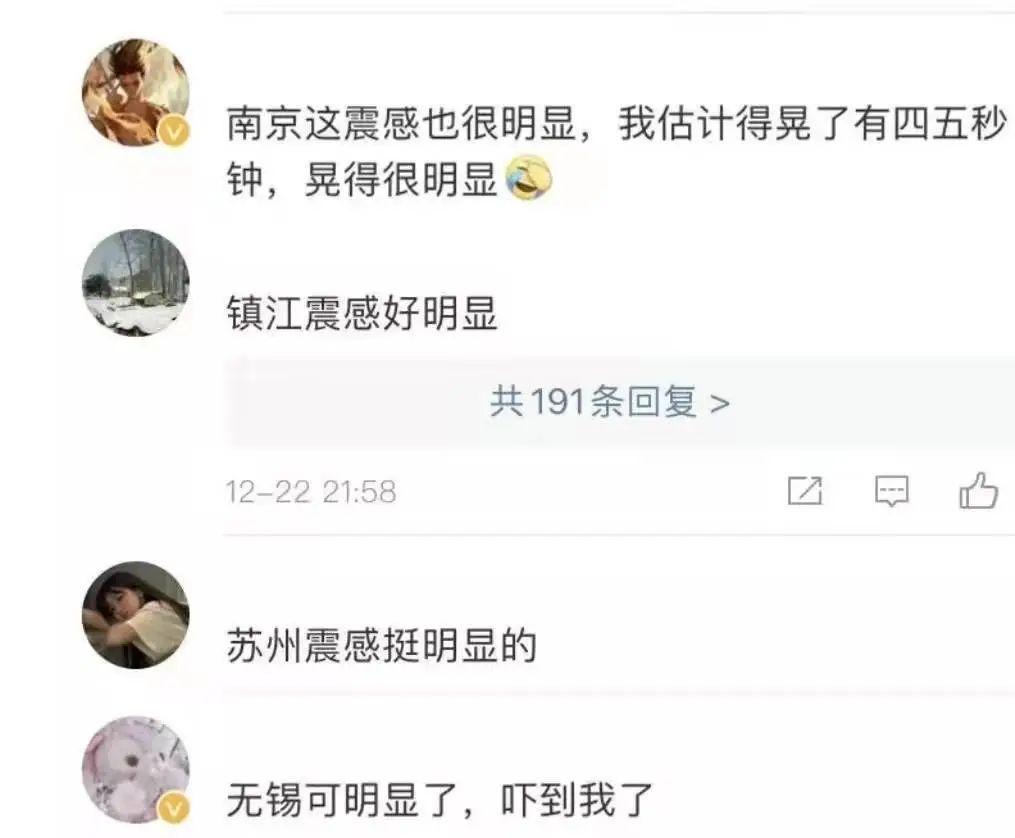The width and height of the screenshot is (1015, 838).
Task: Open the Nanjing commenter's warrior avatar
Action: 136,92
